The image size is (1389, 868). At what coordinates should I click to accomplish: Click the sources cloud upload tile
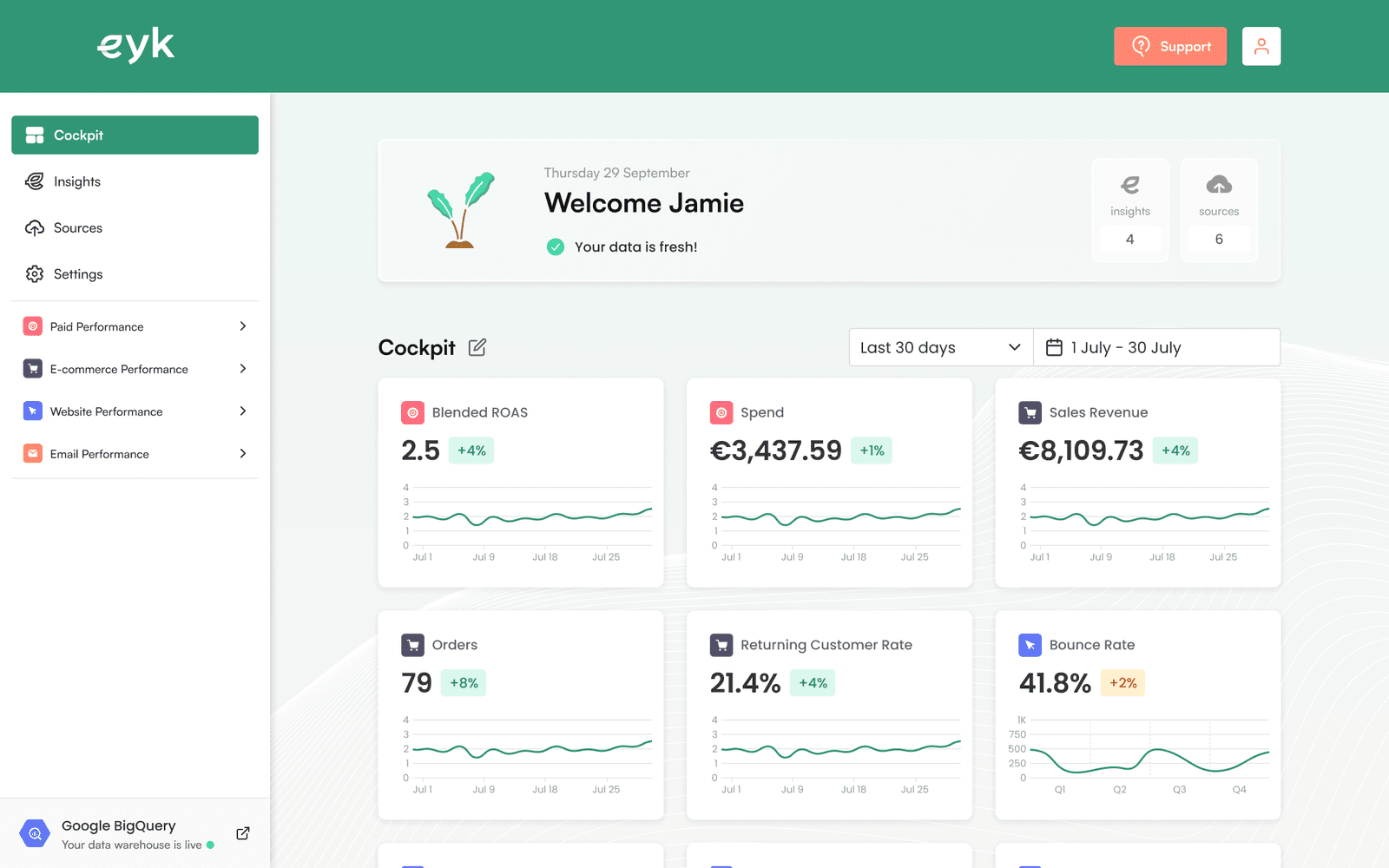[1219, 210]
